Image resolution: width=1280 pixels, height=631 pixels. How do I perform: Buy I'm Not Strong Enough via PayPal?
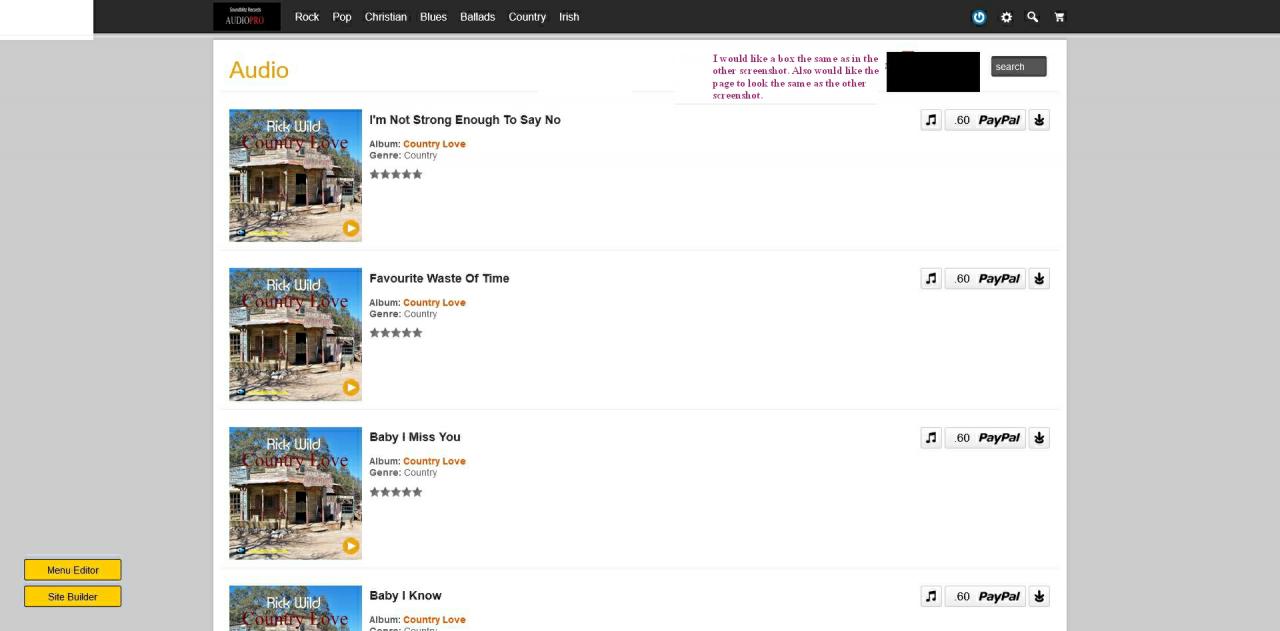985,120
